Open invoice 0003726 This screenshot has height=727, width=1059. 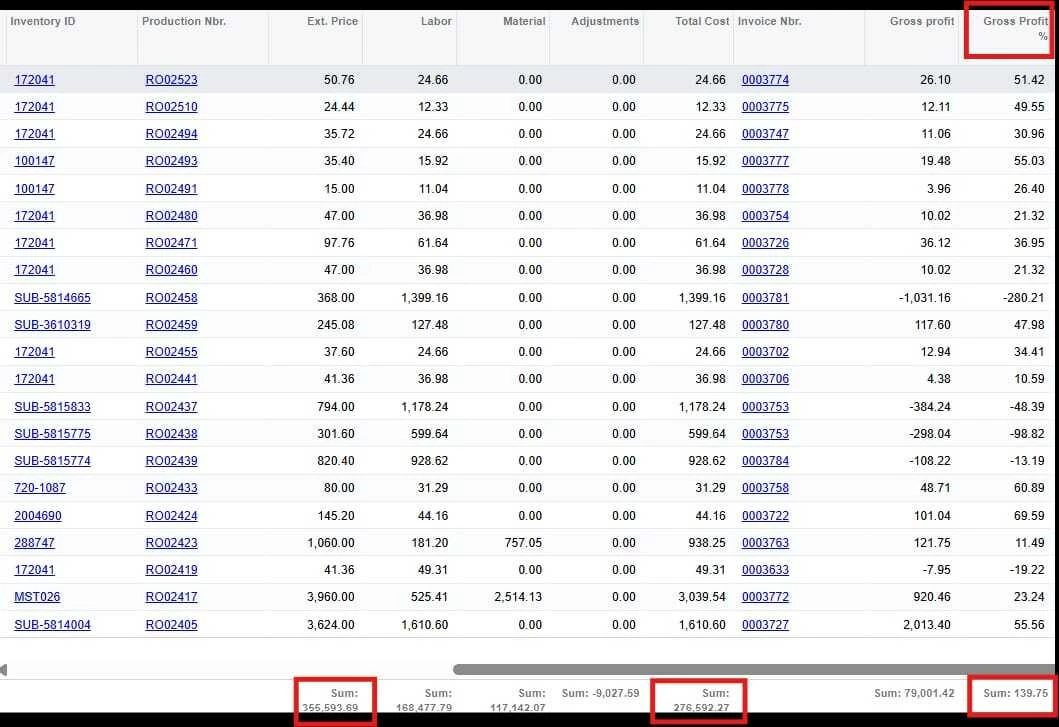765,243
